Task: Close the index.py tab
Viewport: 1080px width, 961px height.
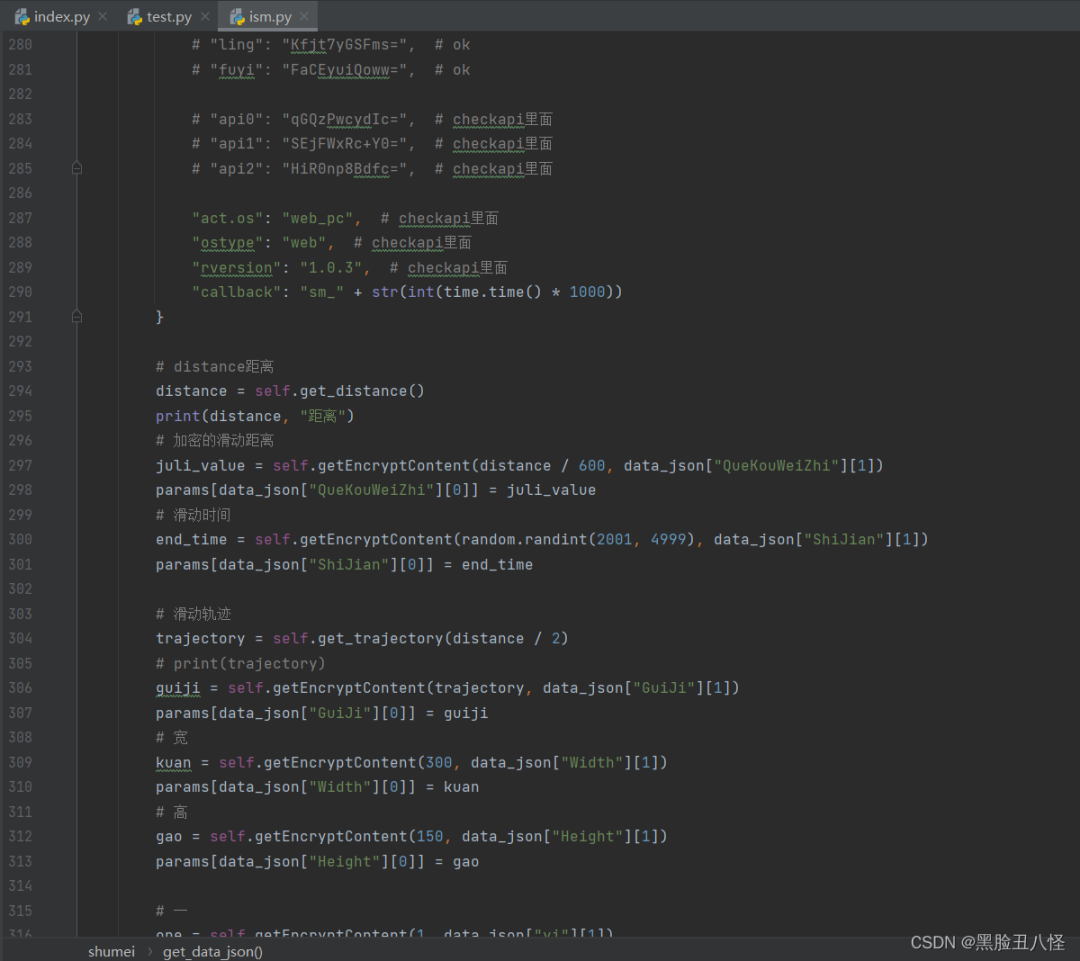Action: (103, 17)
